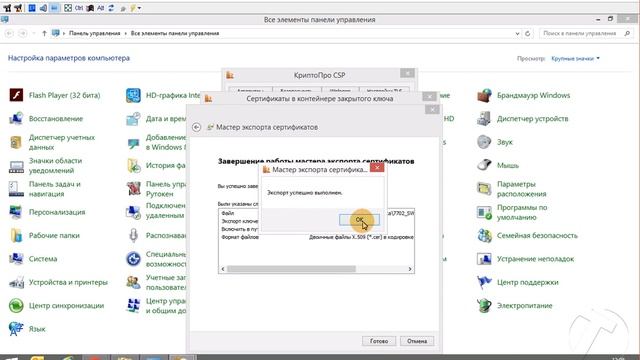
Task: Open the Распознавание речи microphone icon
Action: click(133, 236)
